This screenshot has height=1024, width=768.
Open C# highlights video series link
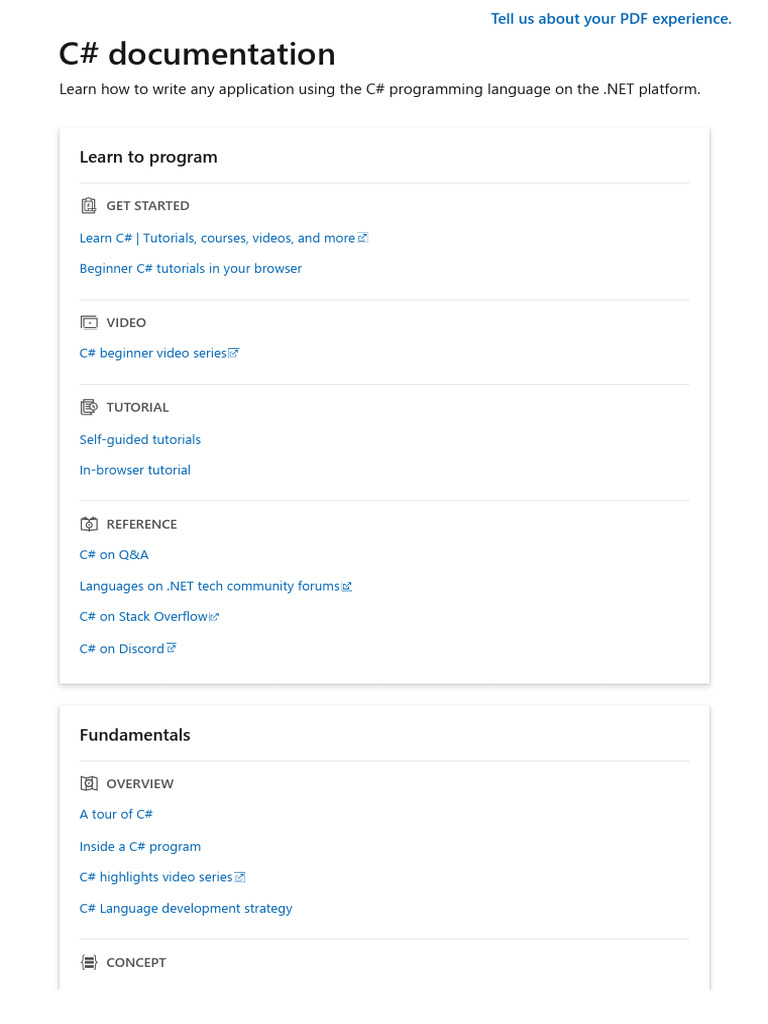(x=156, y=877)
